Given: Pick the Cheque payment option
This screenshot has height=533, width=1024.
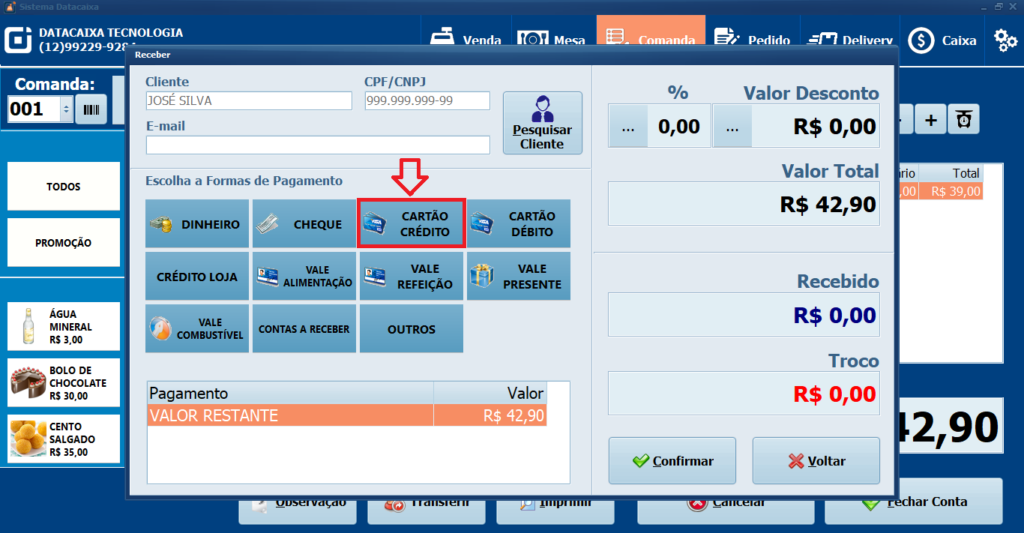Looking at the screenshot, I should (x=304, y=224).
